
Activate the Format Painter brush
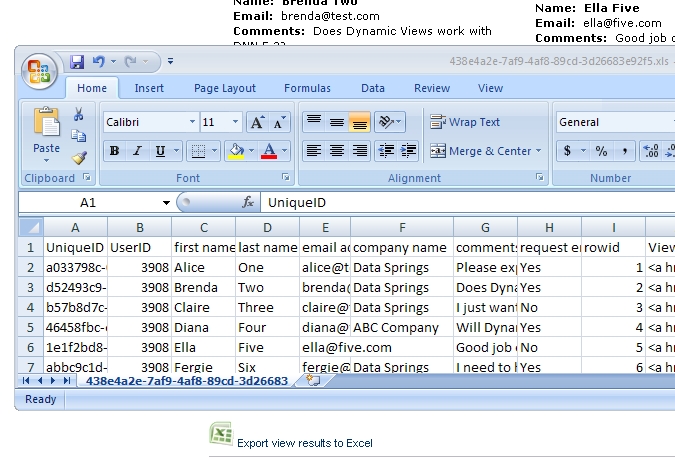[79, 158]
